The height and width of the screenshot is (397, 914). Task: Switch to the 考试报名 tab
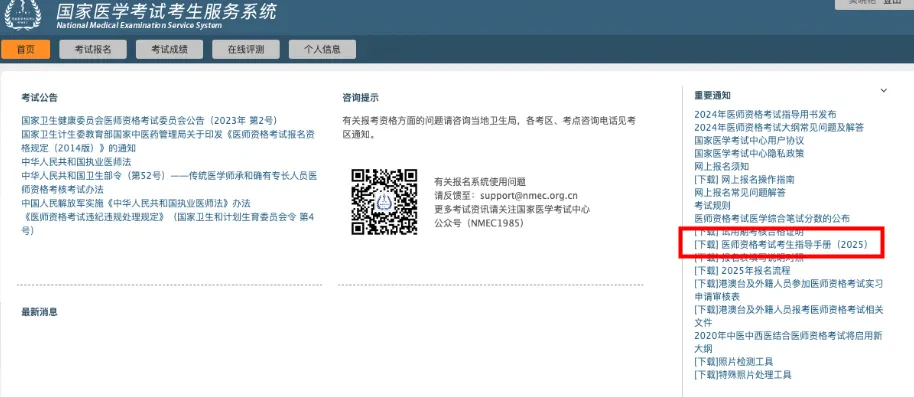pyautogui.click(x=93, y=50)
